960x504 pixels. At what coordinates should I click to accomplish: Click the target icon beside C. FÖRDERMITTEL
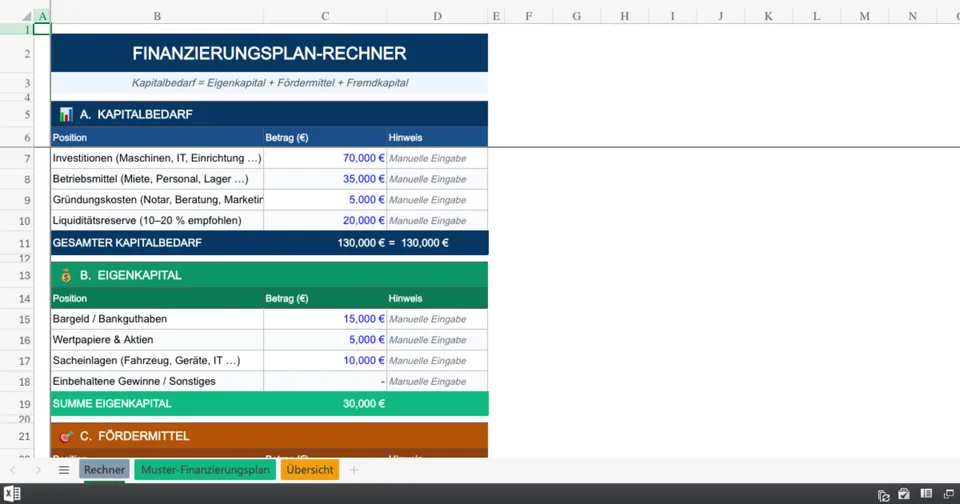click(66, 437)
